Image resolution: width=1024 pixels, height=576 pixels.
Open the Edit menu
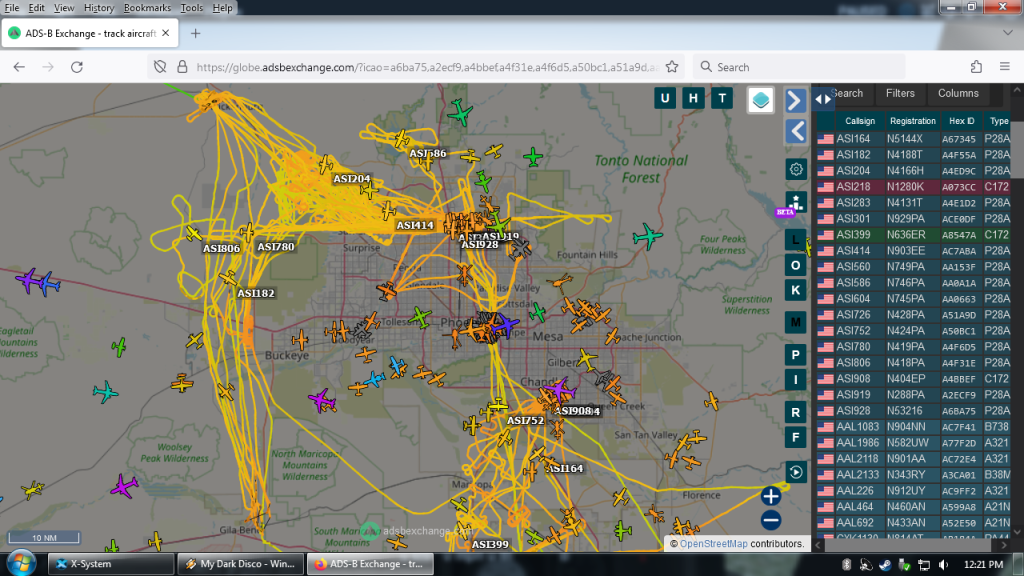[36, 8]
